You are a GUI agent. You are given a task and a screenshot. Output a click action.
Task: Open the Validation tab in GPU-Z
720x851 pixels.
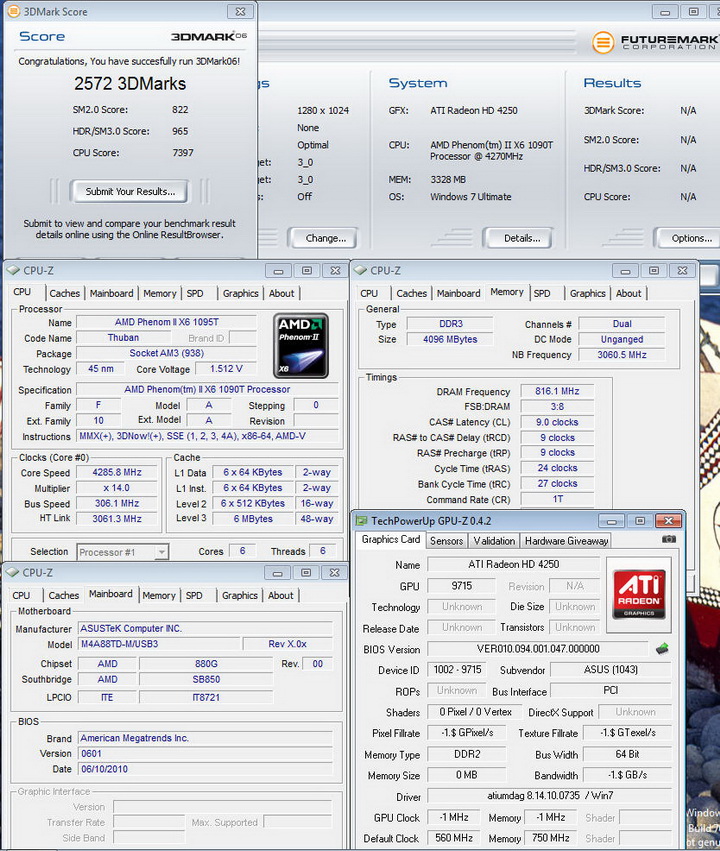pyautogui.click(x=494, y=541)
